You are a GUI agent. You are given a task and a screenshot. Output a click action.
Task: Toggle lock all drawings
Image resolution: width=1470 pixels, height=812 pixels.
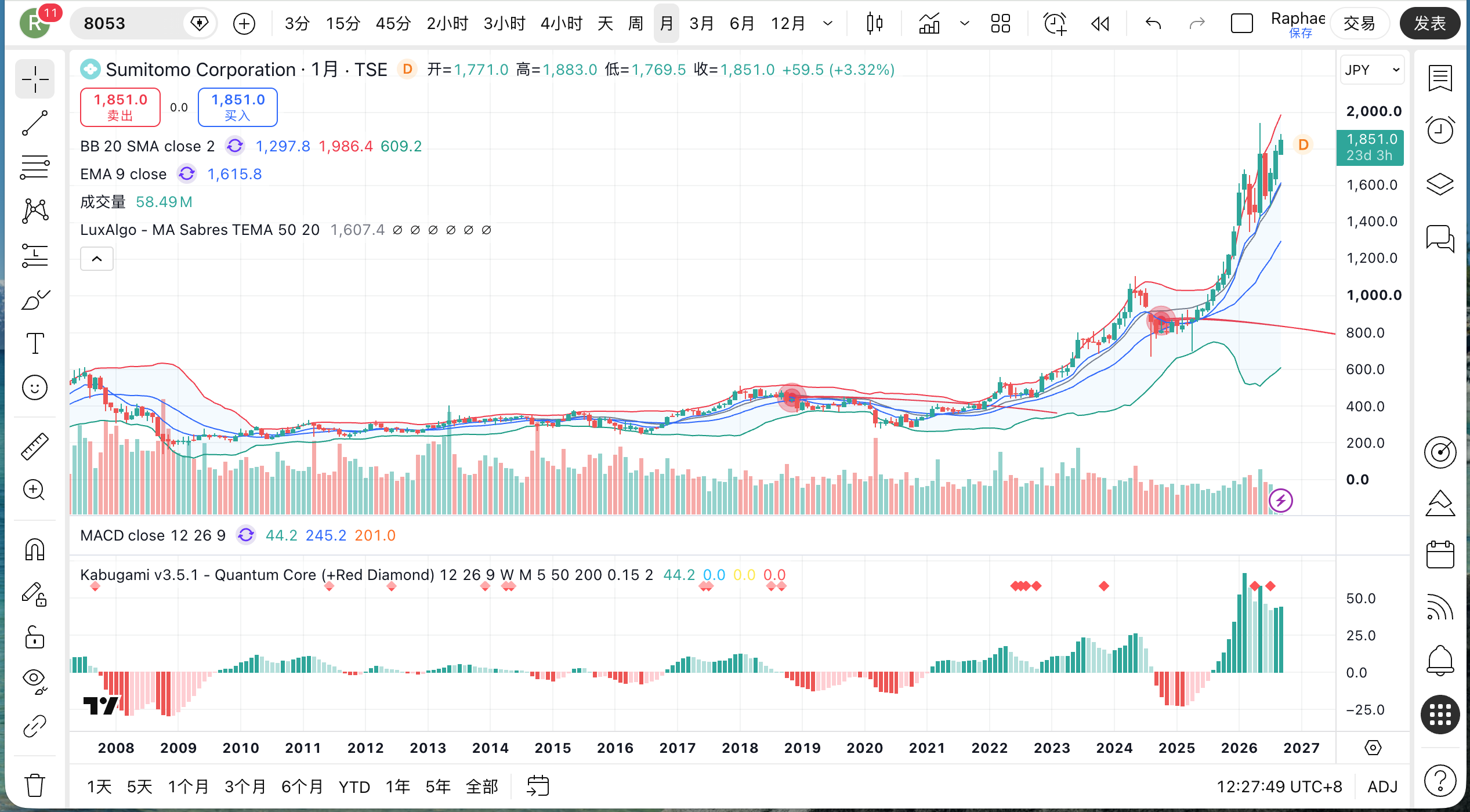click(x=35, y=638)
